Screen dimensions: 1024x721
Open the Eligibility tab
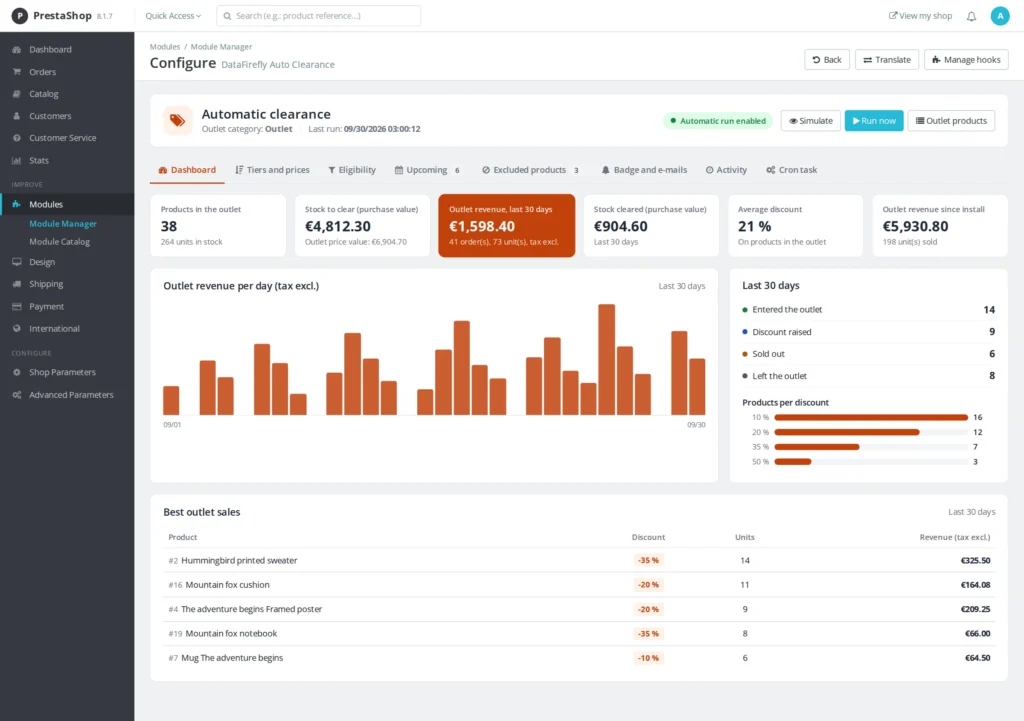(x=352, y=170)
